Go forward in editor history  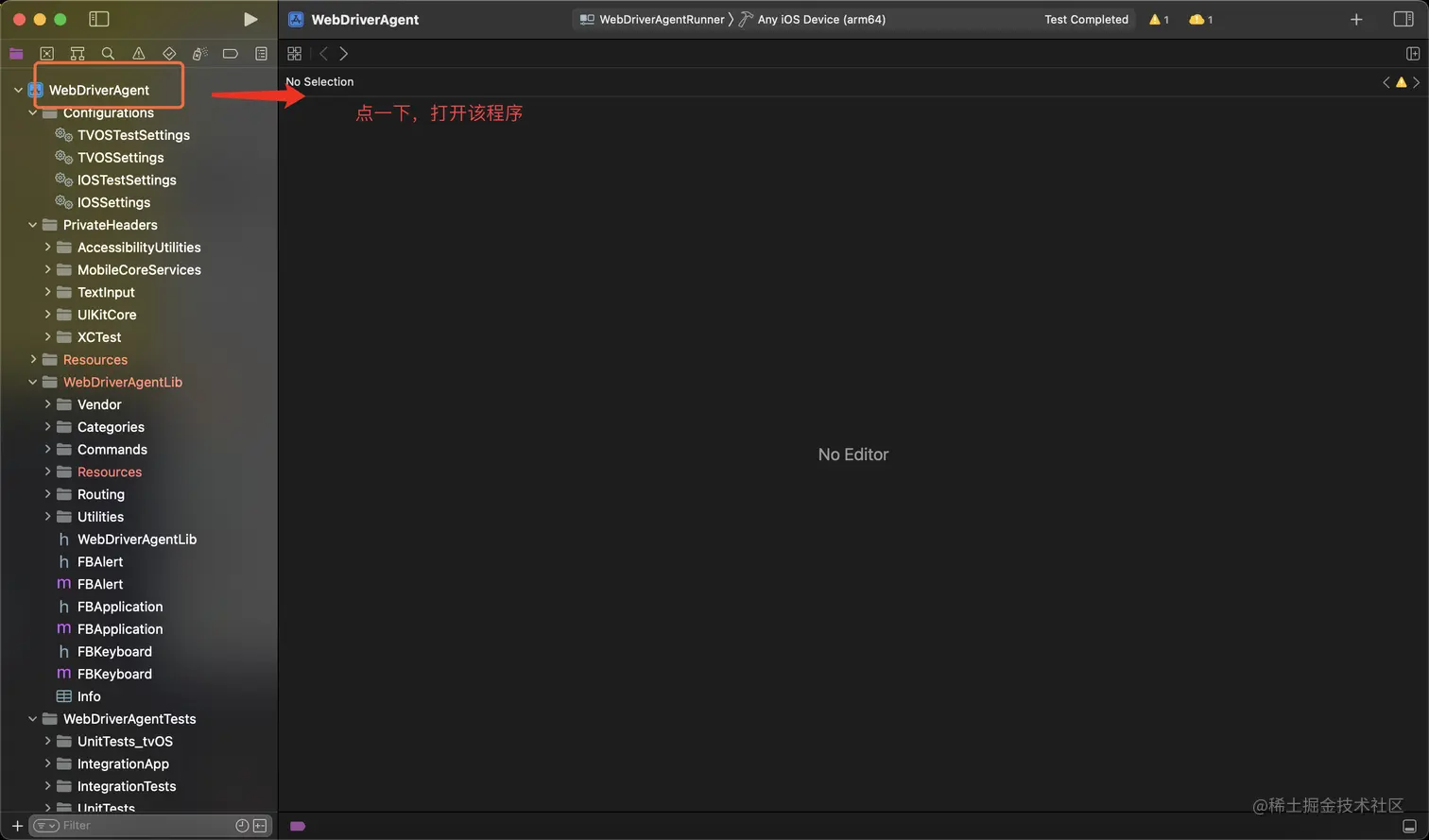coord(344,54)
